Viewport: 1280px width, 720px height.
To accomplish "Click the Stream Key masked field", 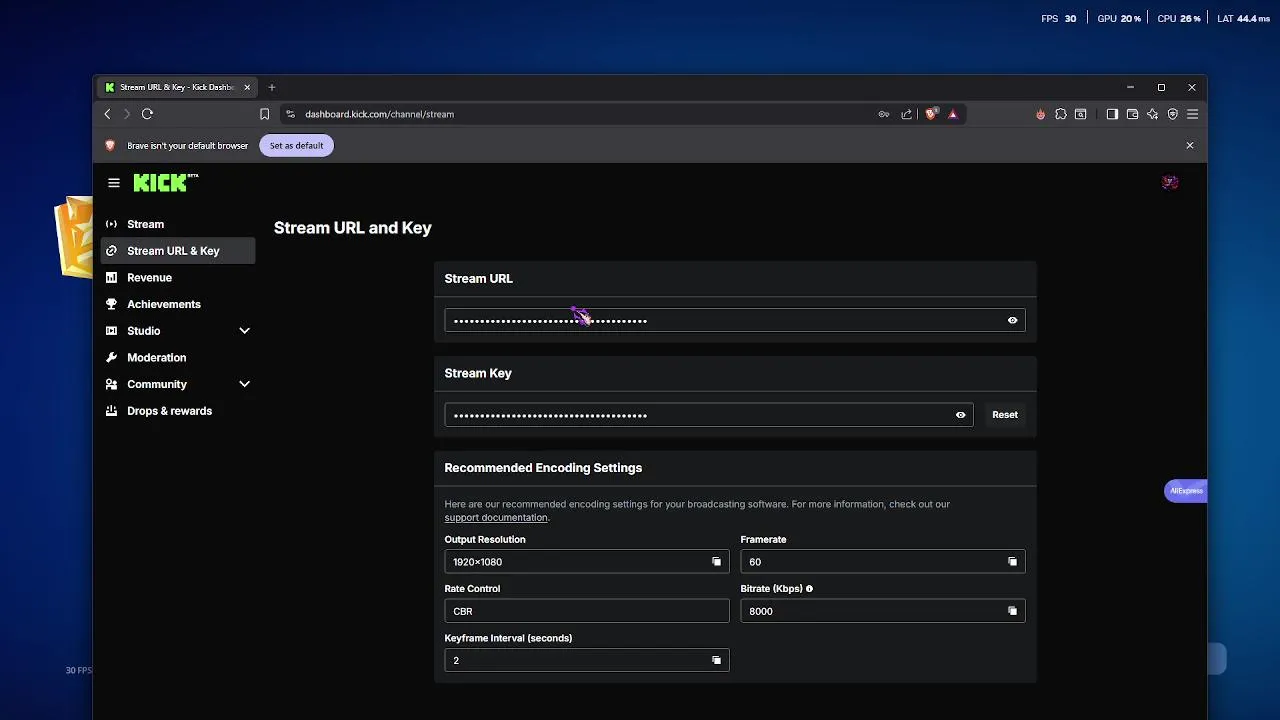I will pyautogui.click(x=709, y=415).
